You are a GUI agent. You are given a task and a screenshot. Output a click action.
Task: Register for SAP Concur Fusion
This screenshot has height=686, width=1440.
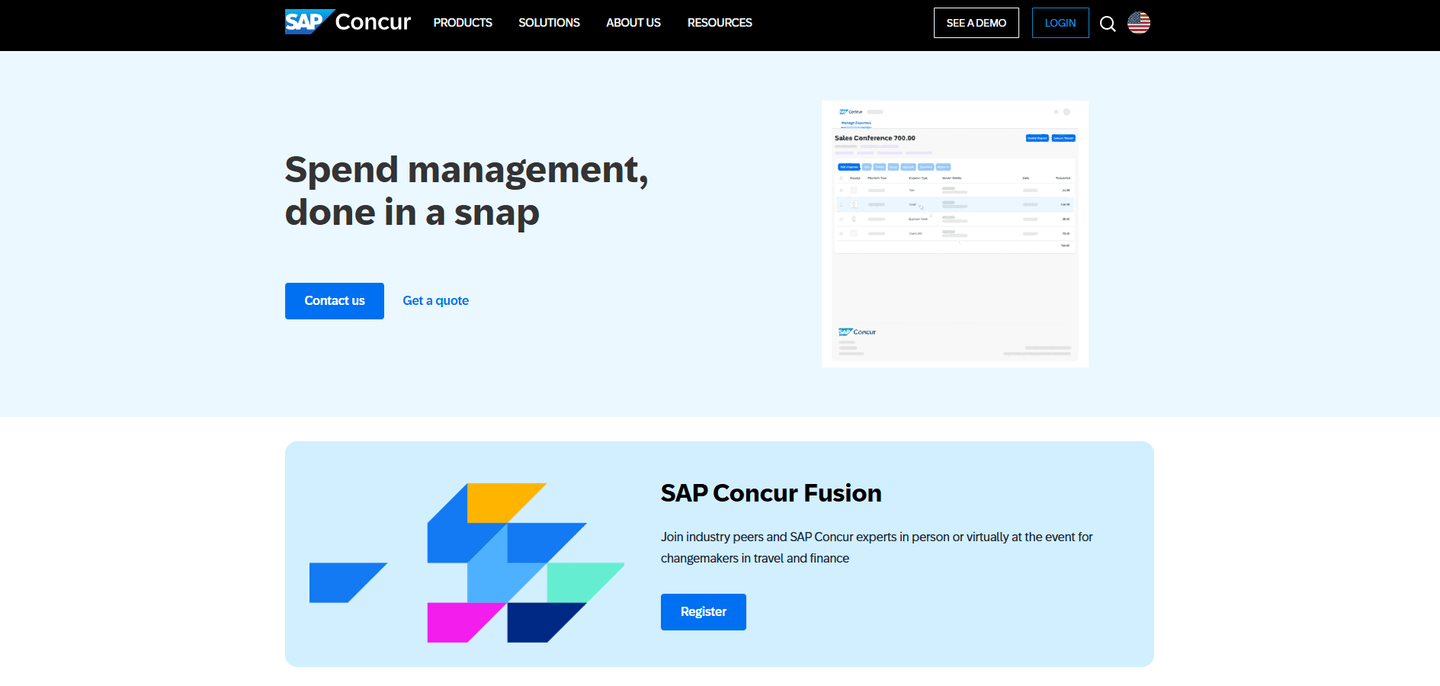click(x=703, y=611)
